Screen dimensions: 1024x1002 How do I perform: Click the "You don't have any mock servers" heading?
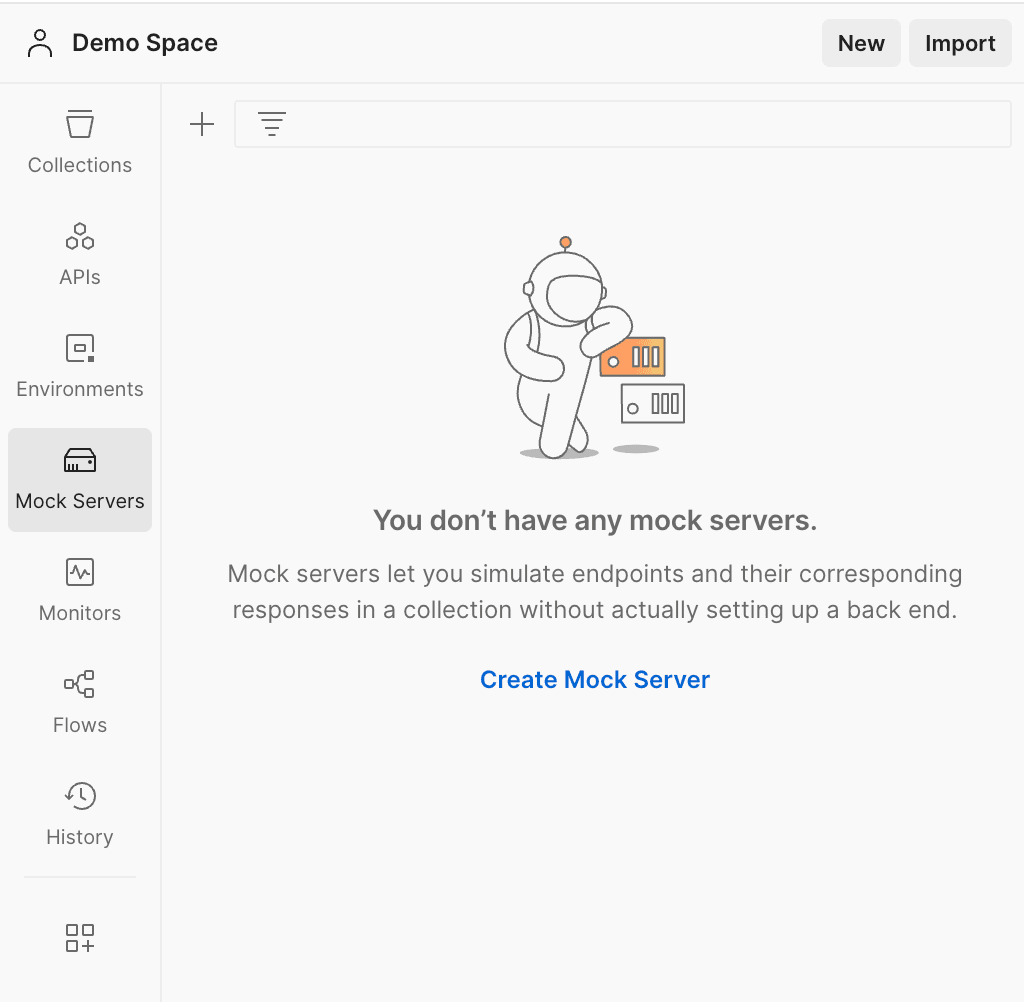(x=595, y=521)
